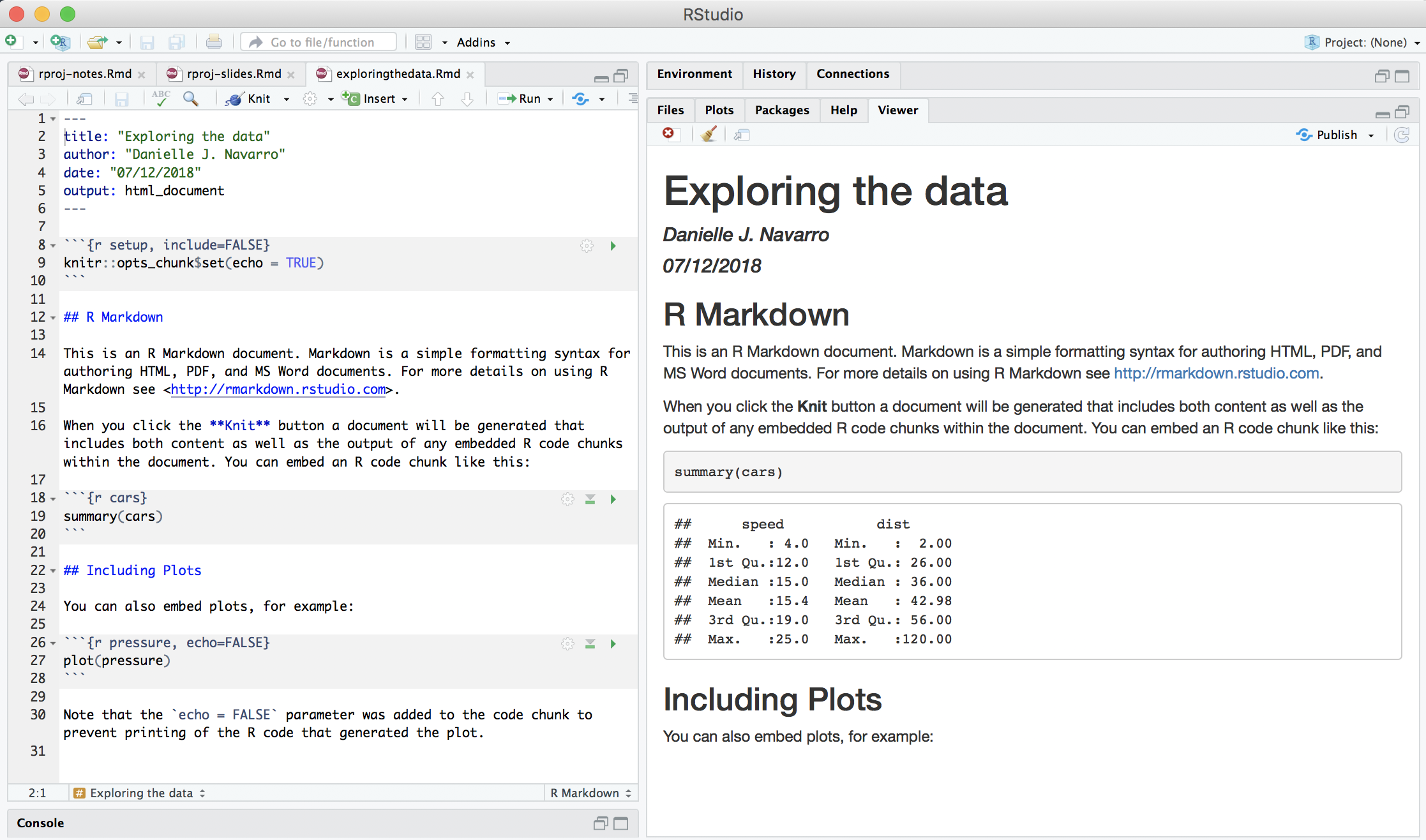The height and width of the screenshot is (840, 1426).
Task: Toggle the document outline button
Action: coord(632,98)
